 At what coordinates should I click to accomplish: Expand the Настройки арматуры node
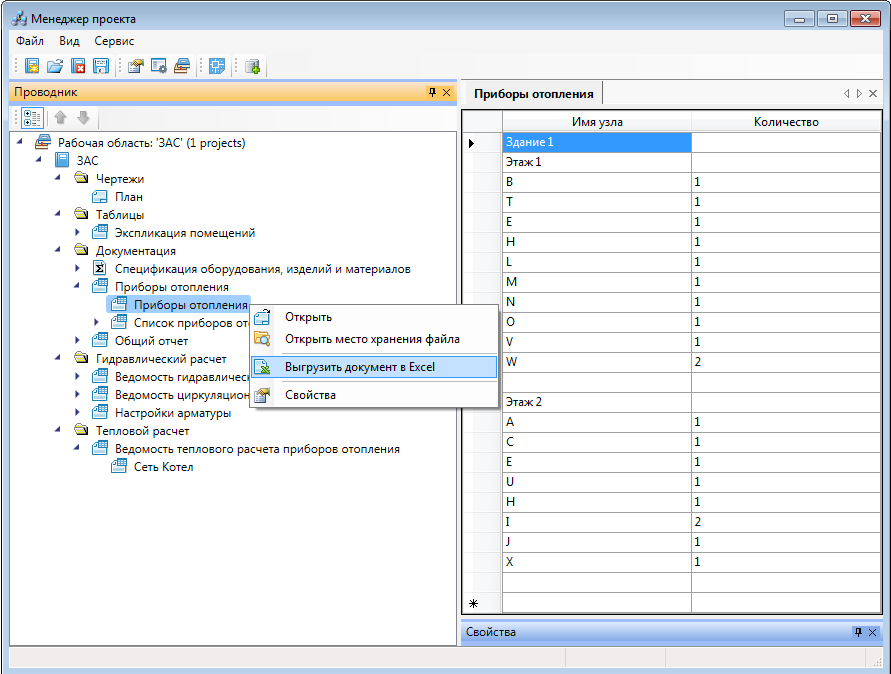click(77, 413)
